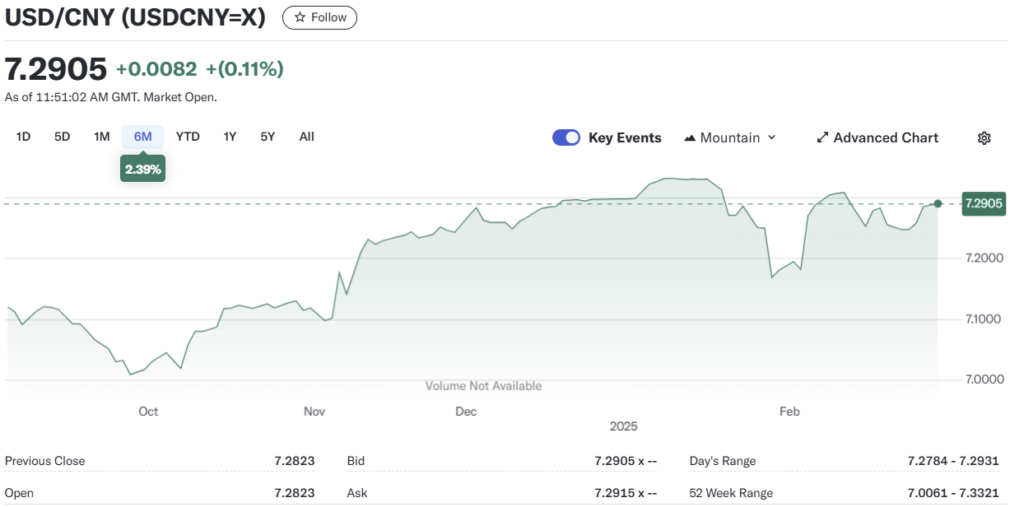Open chart settings gear icon
Viewport: 1024px width, 507px height.
tap(983, 138)
